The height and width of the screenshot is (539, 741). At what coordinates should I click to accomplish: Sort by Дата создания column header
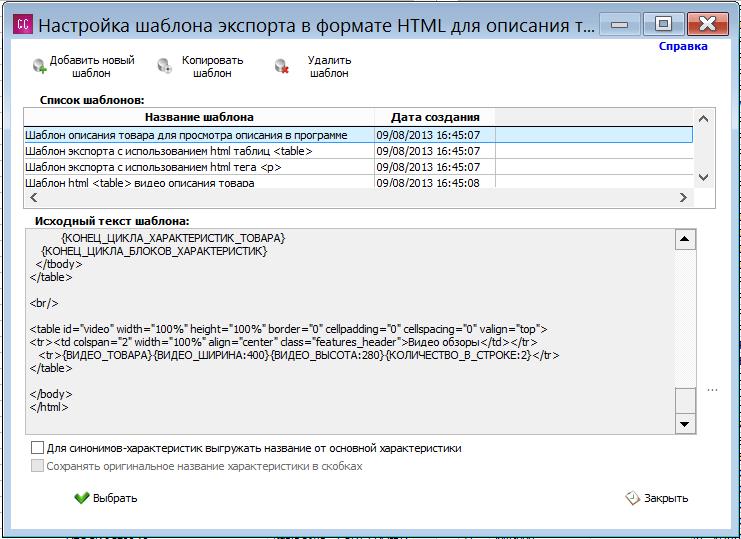435,117
